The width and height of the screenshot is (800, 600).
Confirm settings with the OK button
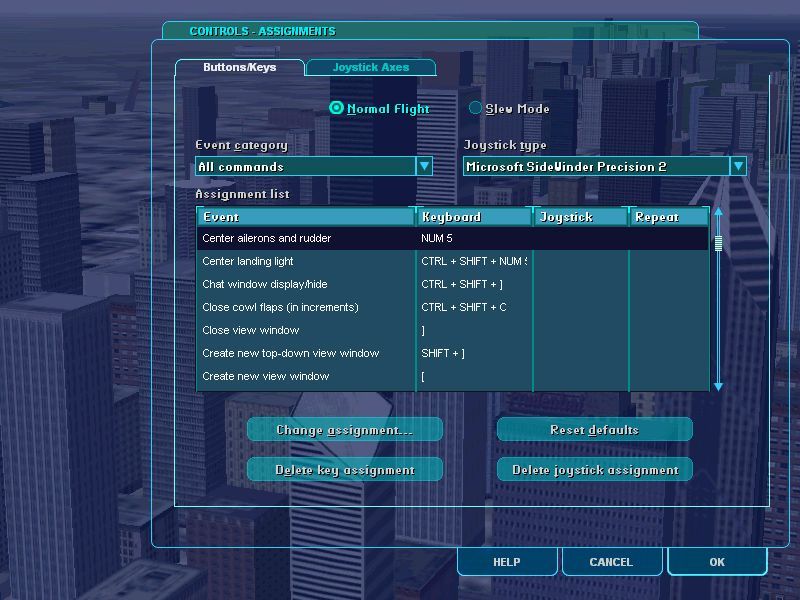(x=717, y=562)
